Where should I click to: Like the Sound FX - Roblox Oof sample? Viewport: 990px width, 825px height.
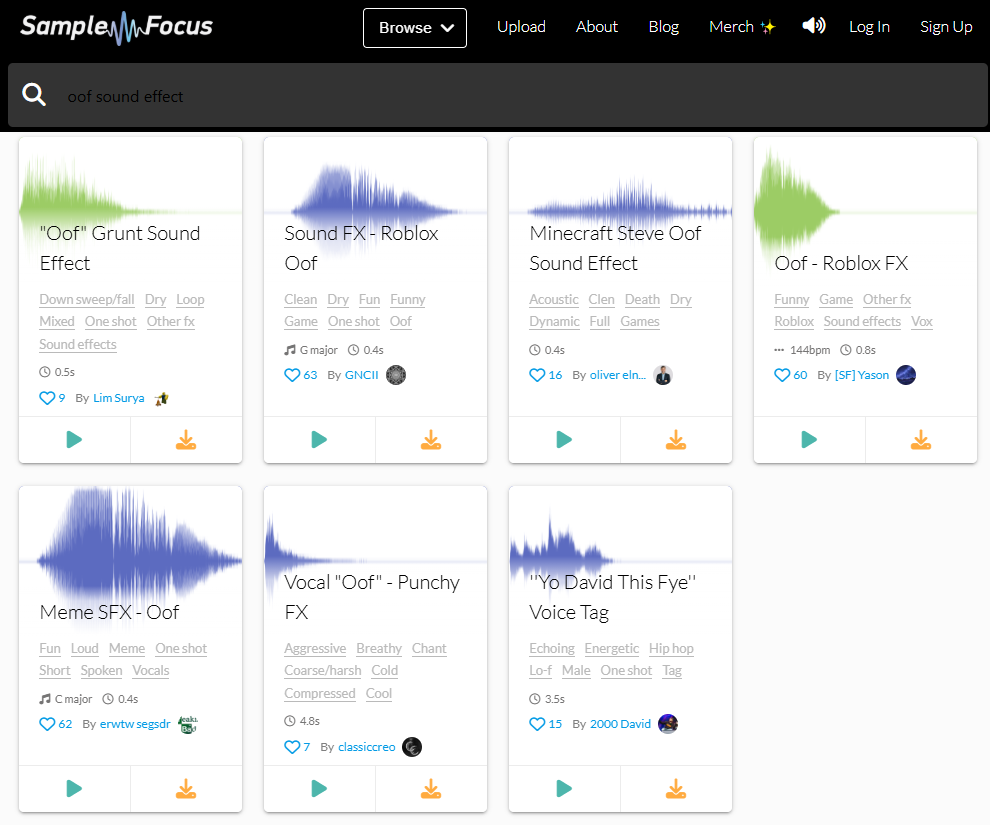(293, 375)
